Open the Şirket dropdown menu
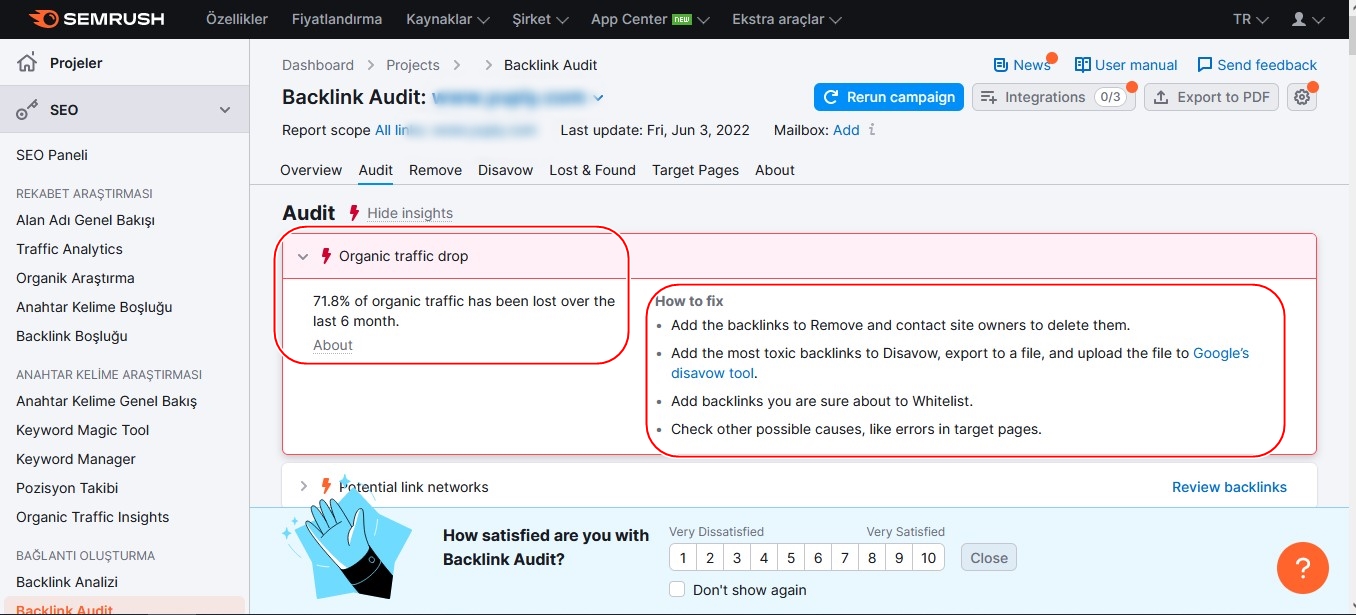1356x615 pixels. click(540, 19)
